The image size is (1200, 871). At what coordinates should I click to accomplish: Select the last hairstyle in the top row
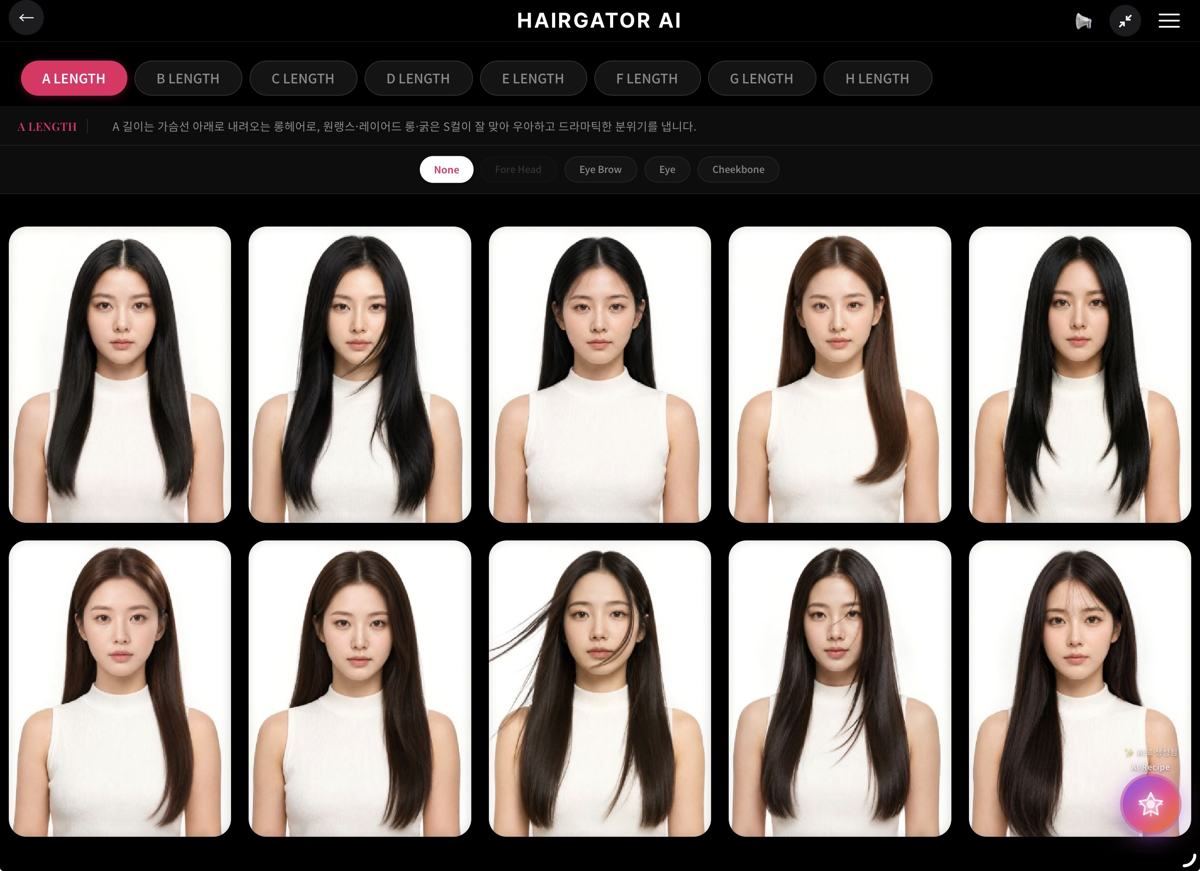(1080, 374)
